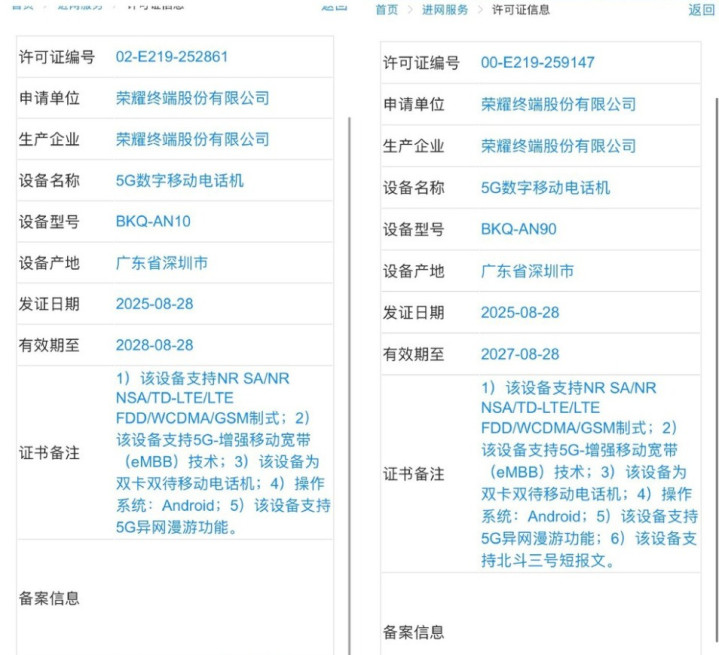Screen dimensions: 719x655
Task: Click 5G数字移动电话机 in left panel
Action: point(180,181)
